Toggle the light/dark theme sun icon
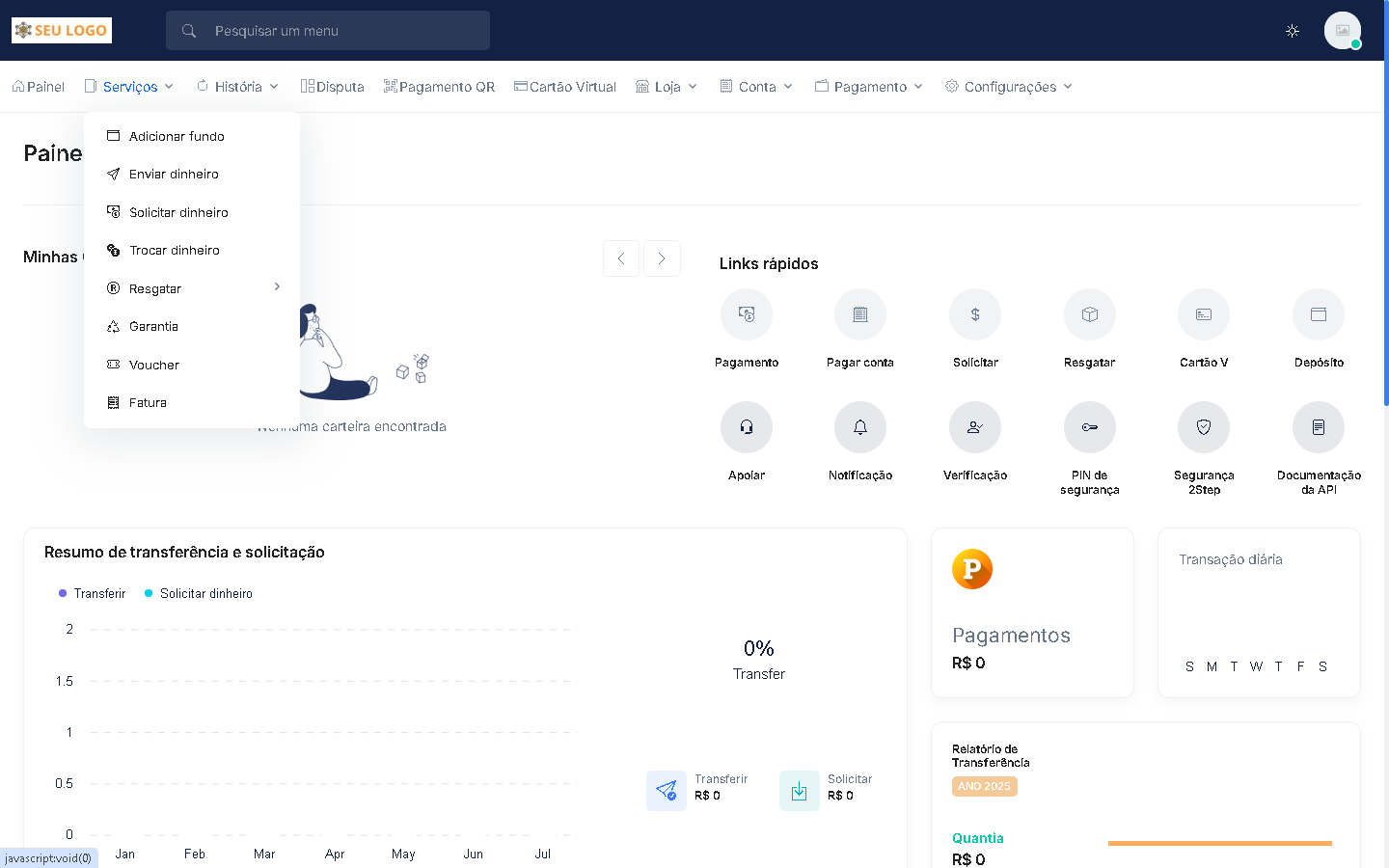Image resolution: width=1389 pixels, height=868 pixels. tap(1292, 31)
